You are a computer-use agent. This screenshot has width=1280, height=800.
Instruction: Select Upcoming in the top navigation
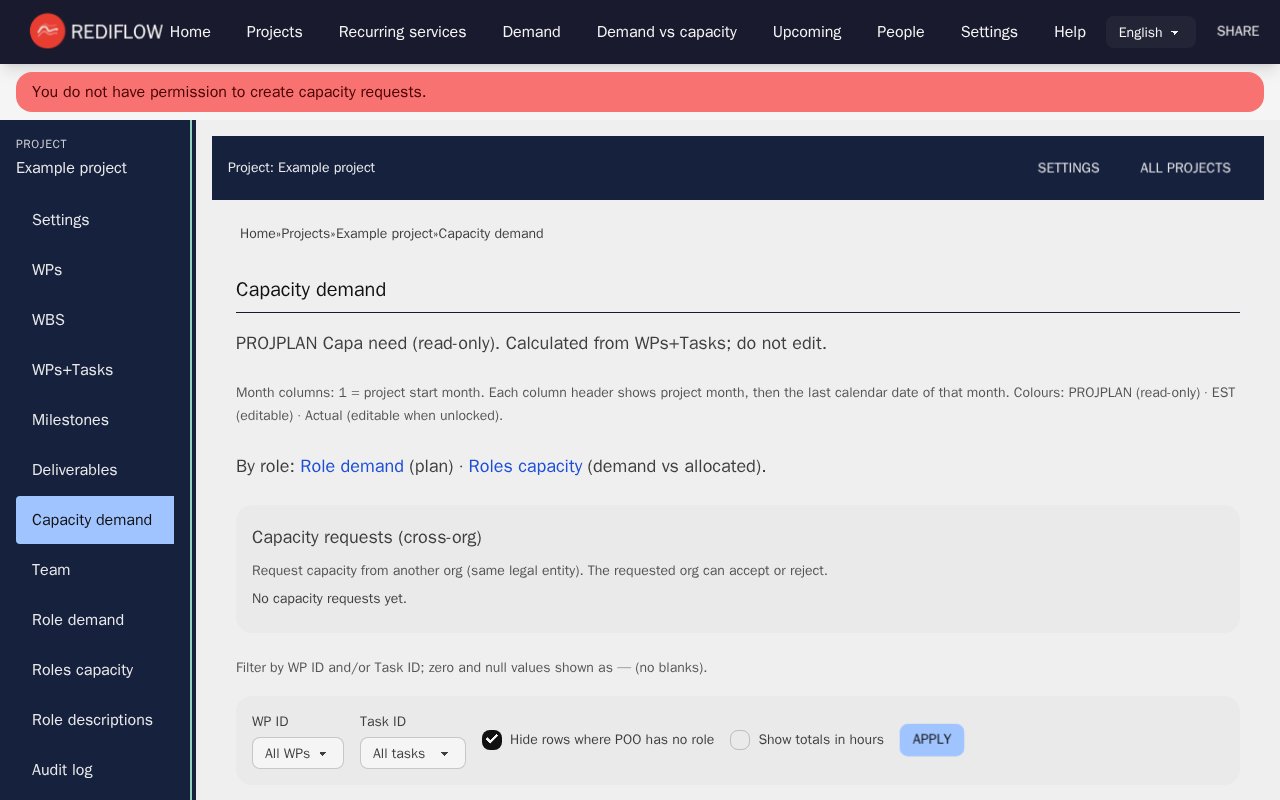pyautogui.click(x=807, y=32)
